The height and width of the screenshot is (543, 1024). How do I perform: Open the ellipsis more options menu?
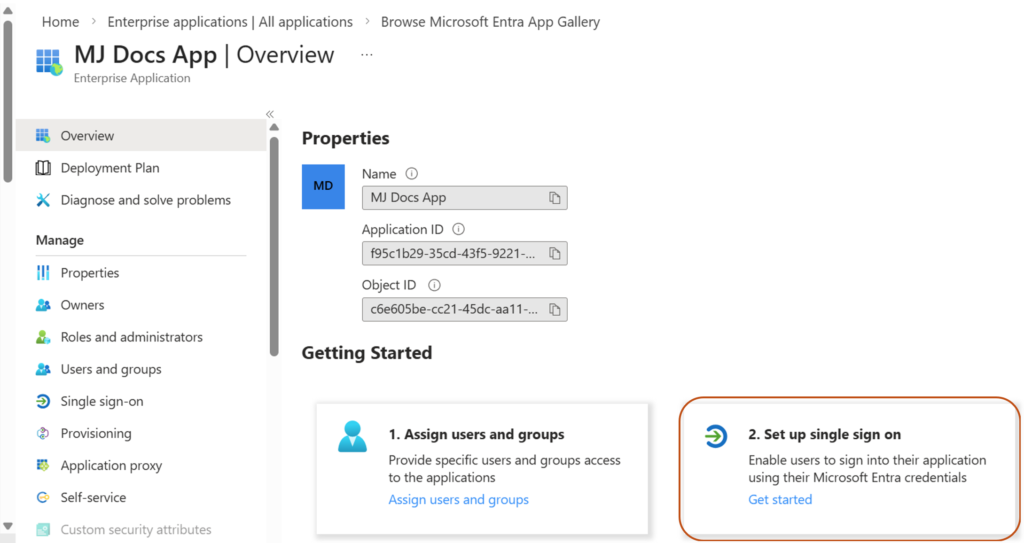367,55
